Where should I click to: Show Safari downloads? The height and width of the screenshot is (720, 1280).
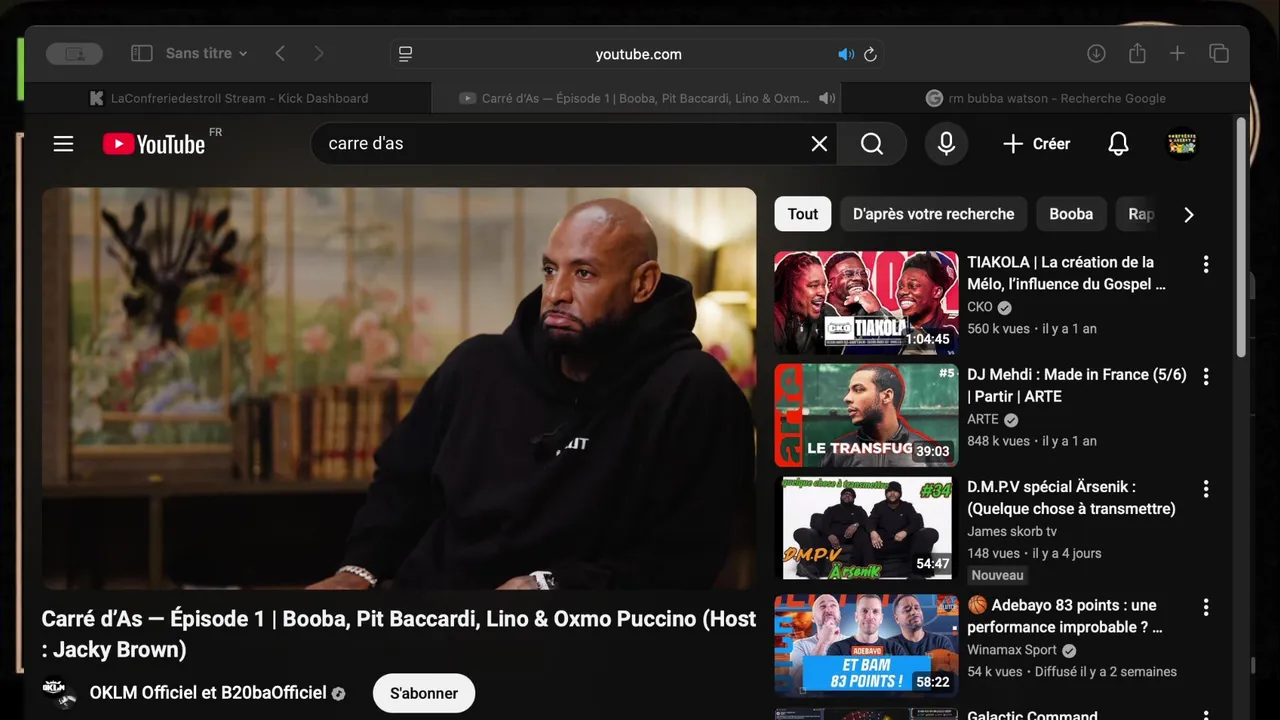tap(1096, 54)
